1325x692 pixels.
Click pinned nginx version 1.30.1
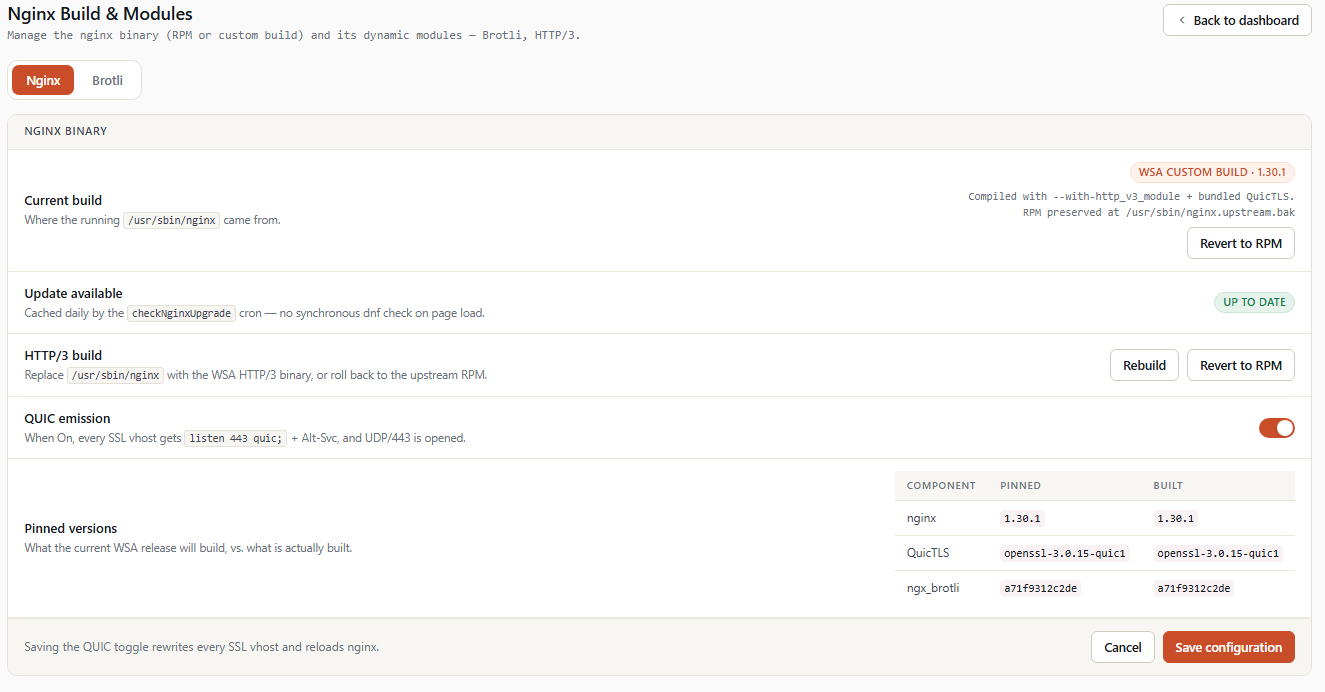click(1022, 519)
